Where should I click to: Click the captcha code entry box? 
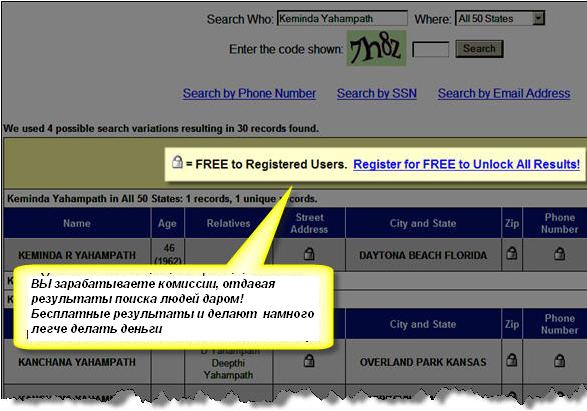(x=431, y=49)
